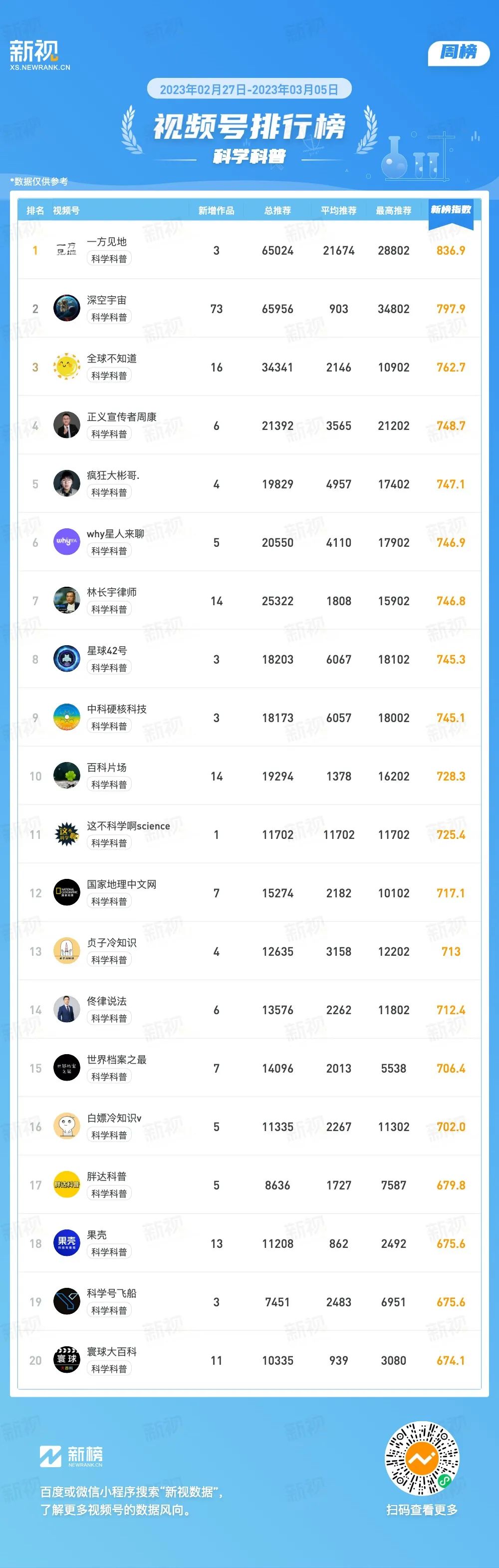Click the 新榜 logo in the footer
499x1568 pixels.
click(71, 1456)
